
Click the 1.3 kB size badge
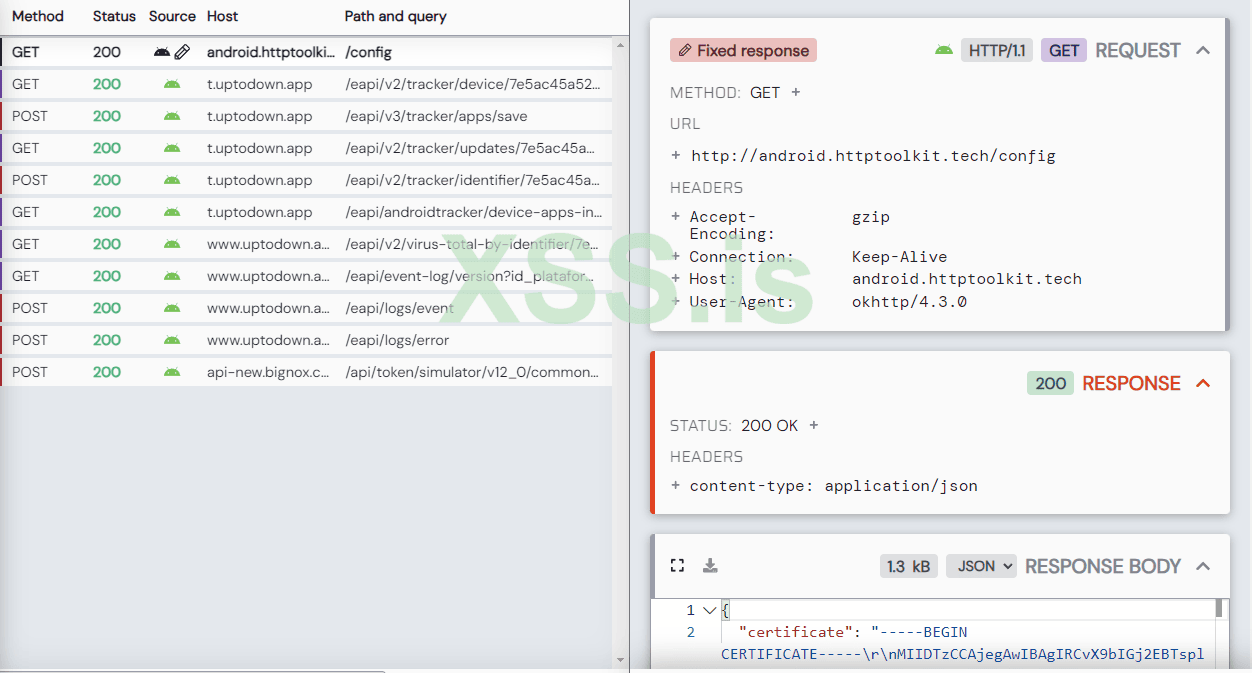(908, 566)
